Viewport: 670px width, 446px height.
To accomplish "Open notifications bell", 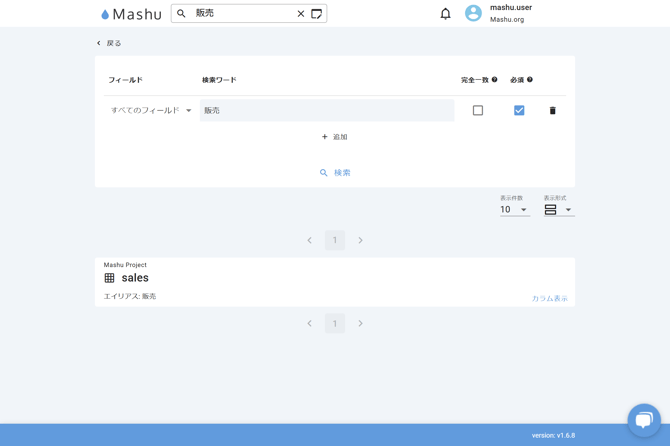I will tap(445, 14).
